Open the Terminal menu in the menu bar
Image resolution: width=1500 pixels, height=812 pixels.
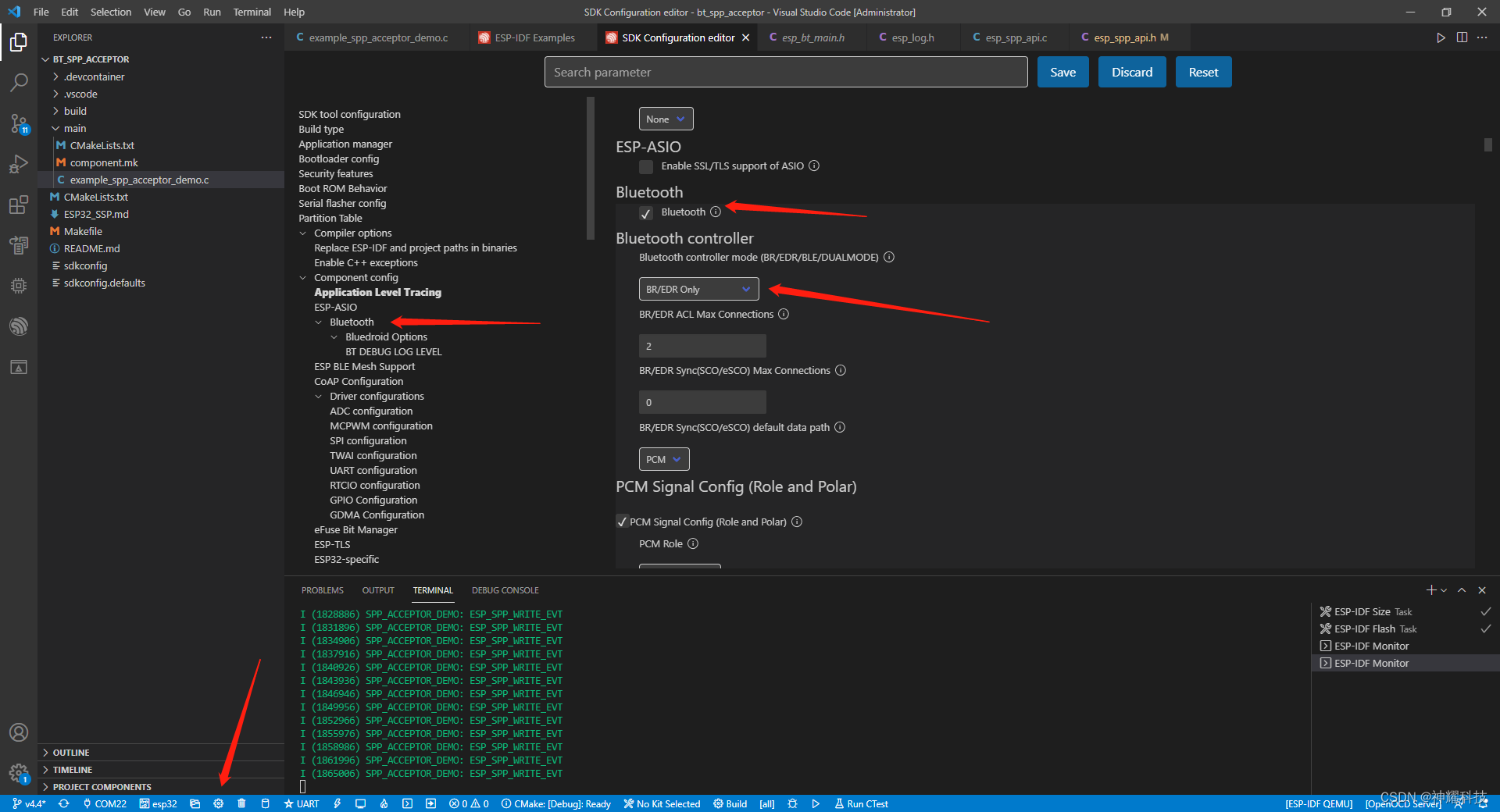coord(252,12)
